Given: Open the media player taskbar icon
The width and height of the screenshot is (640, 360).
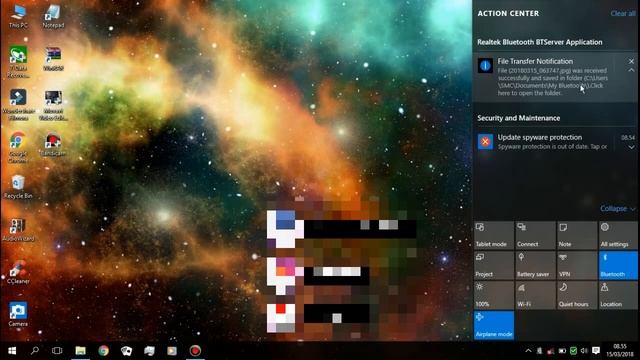Looking at the screenshot, I should pos(172,351).
